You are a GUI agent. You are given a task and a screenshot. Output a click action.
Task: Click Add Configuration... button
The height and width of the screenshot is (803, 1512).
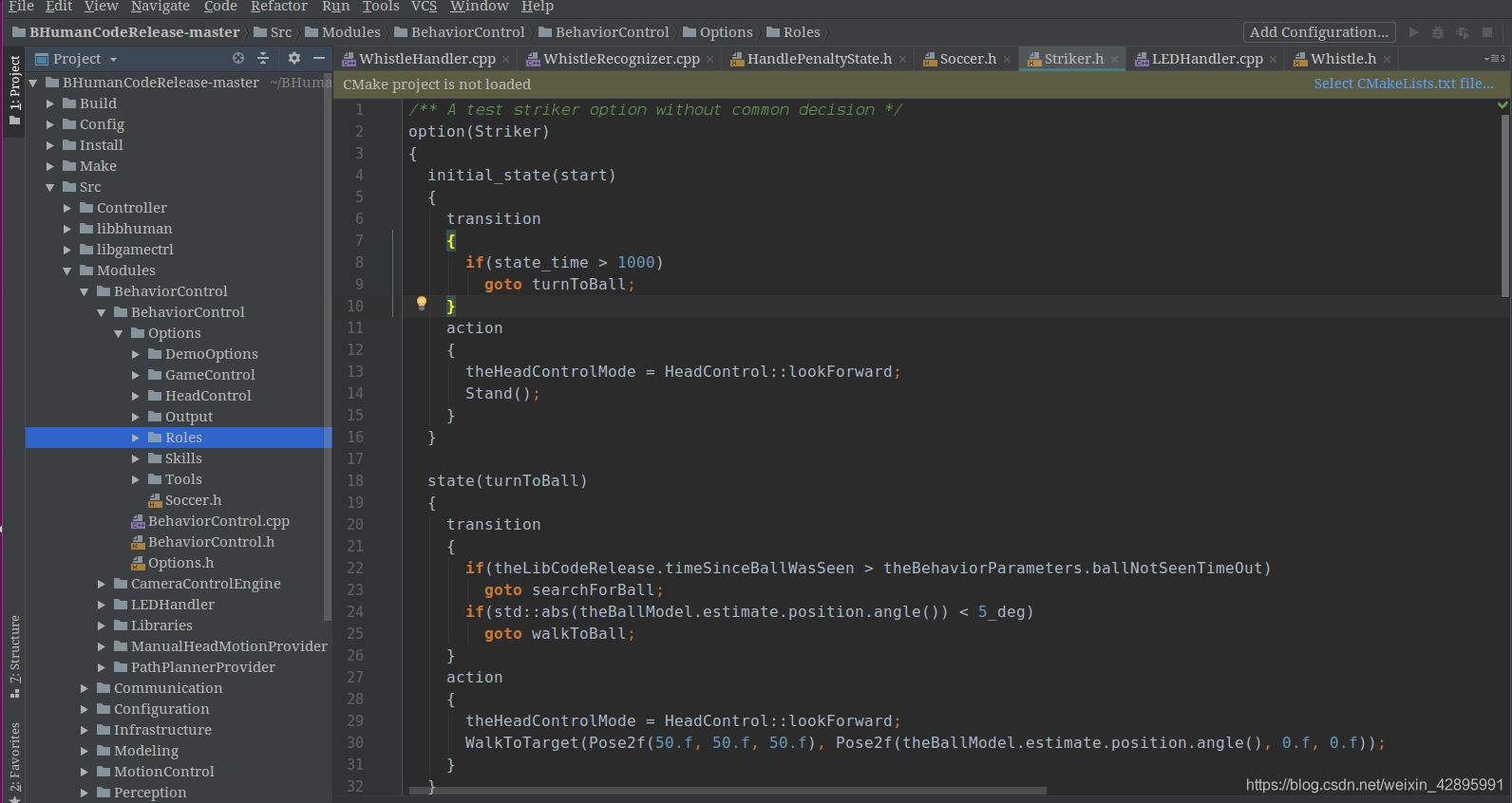[1319, 32]
